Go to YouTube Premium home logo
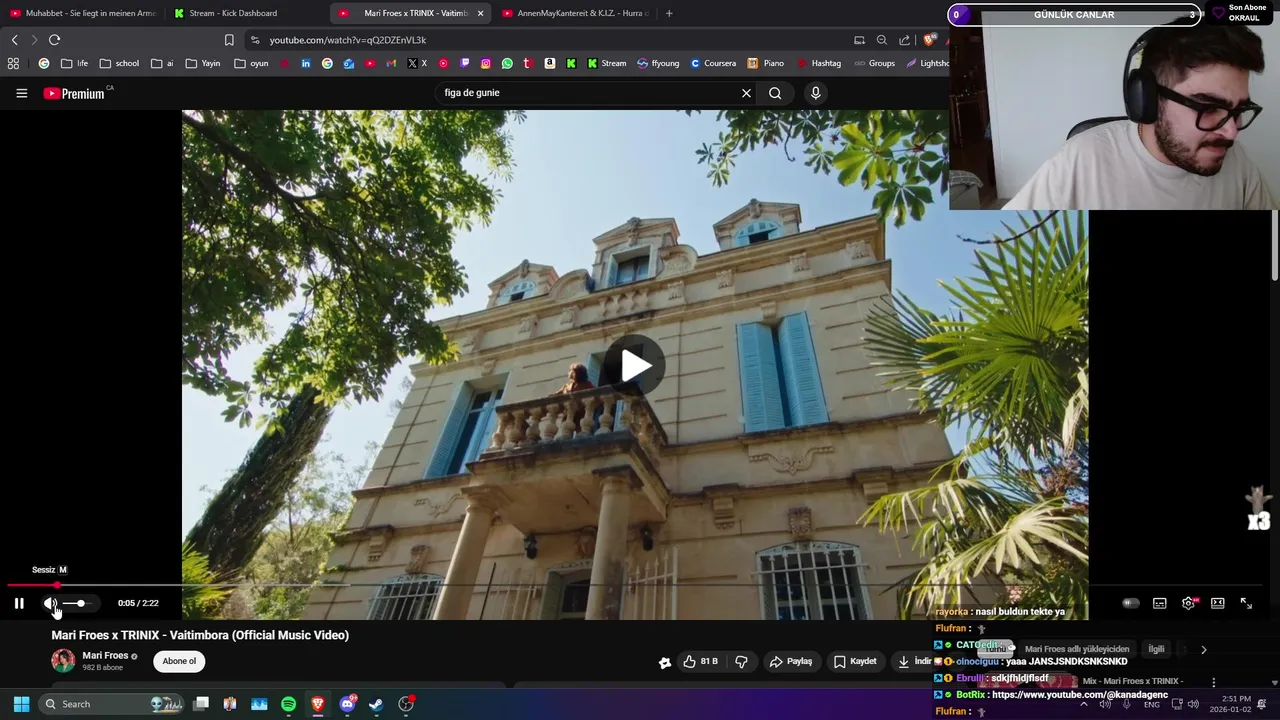The width and height of the screenshot is (1280, 720). pyautogui.click(x=75, y=93)
